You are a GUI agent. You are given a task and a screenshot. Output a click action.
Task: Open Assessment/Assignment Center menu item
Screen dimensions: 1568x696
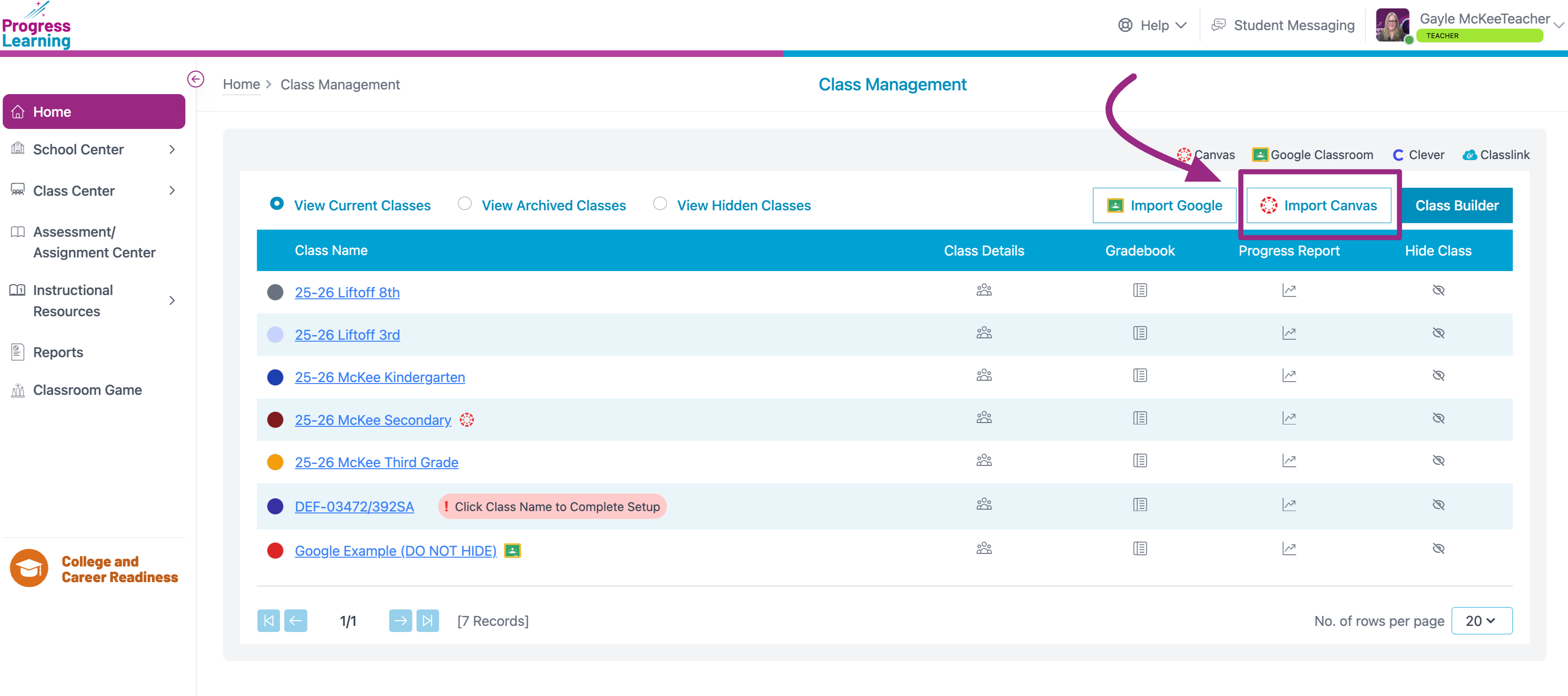(x=94, y=242)
